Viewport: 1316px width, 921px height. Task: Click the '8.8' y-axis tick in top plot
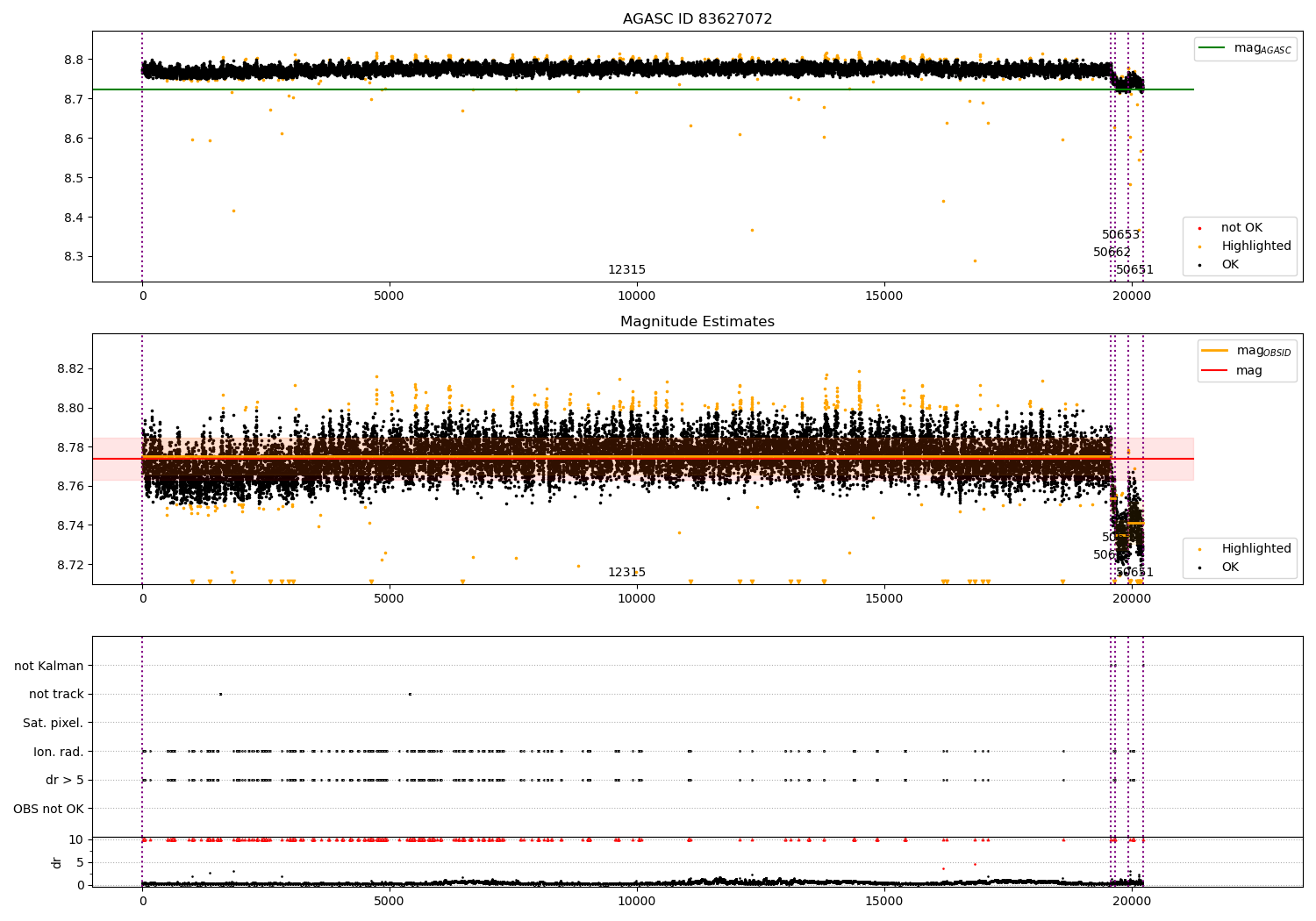(x=73, y=60)
